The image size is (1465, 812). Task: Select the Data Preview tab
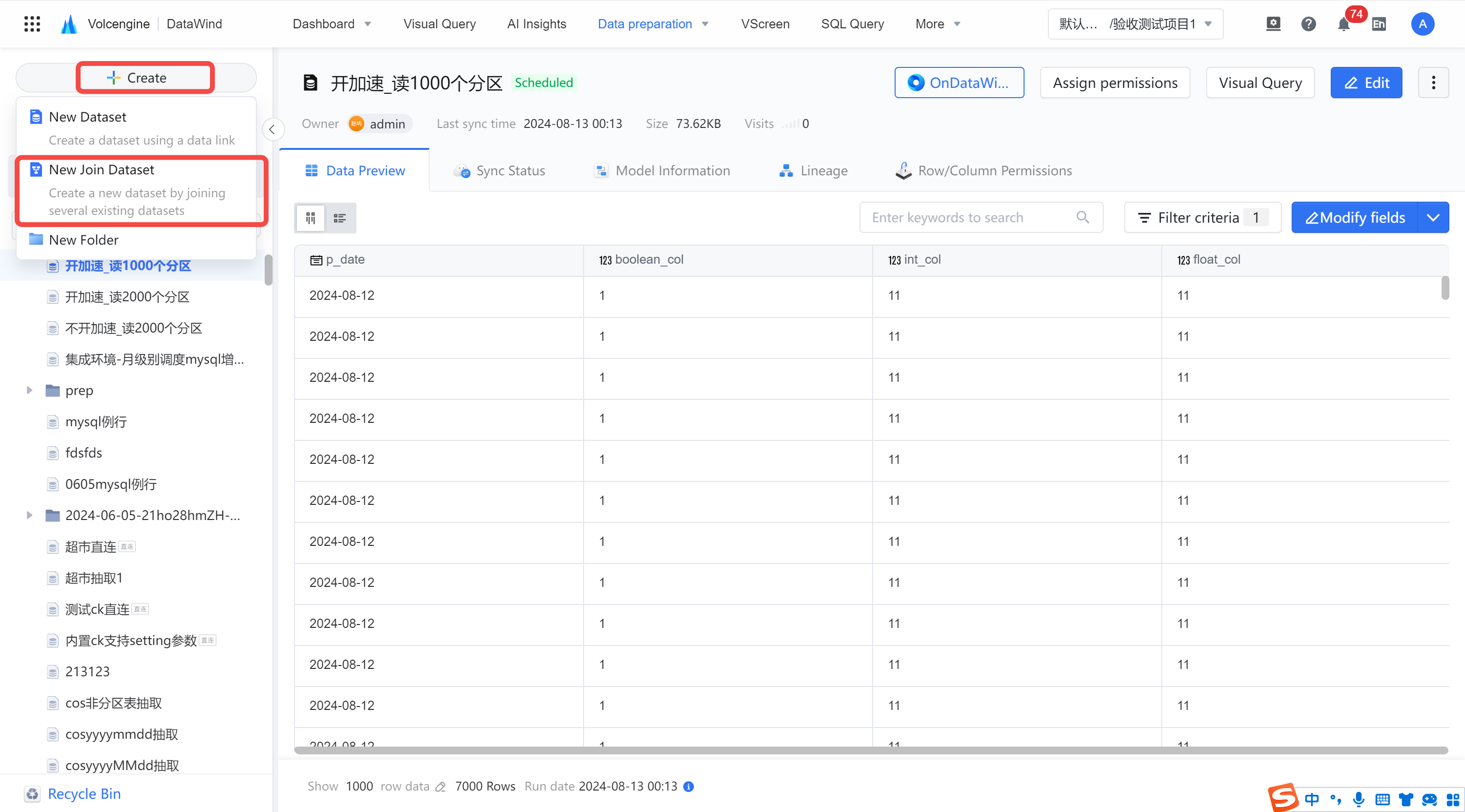point(355,170)
